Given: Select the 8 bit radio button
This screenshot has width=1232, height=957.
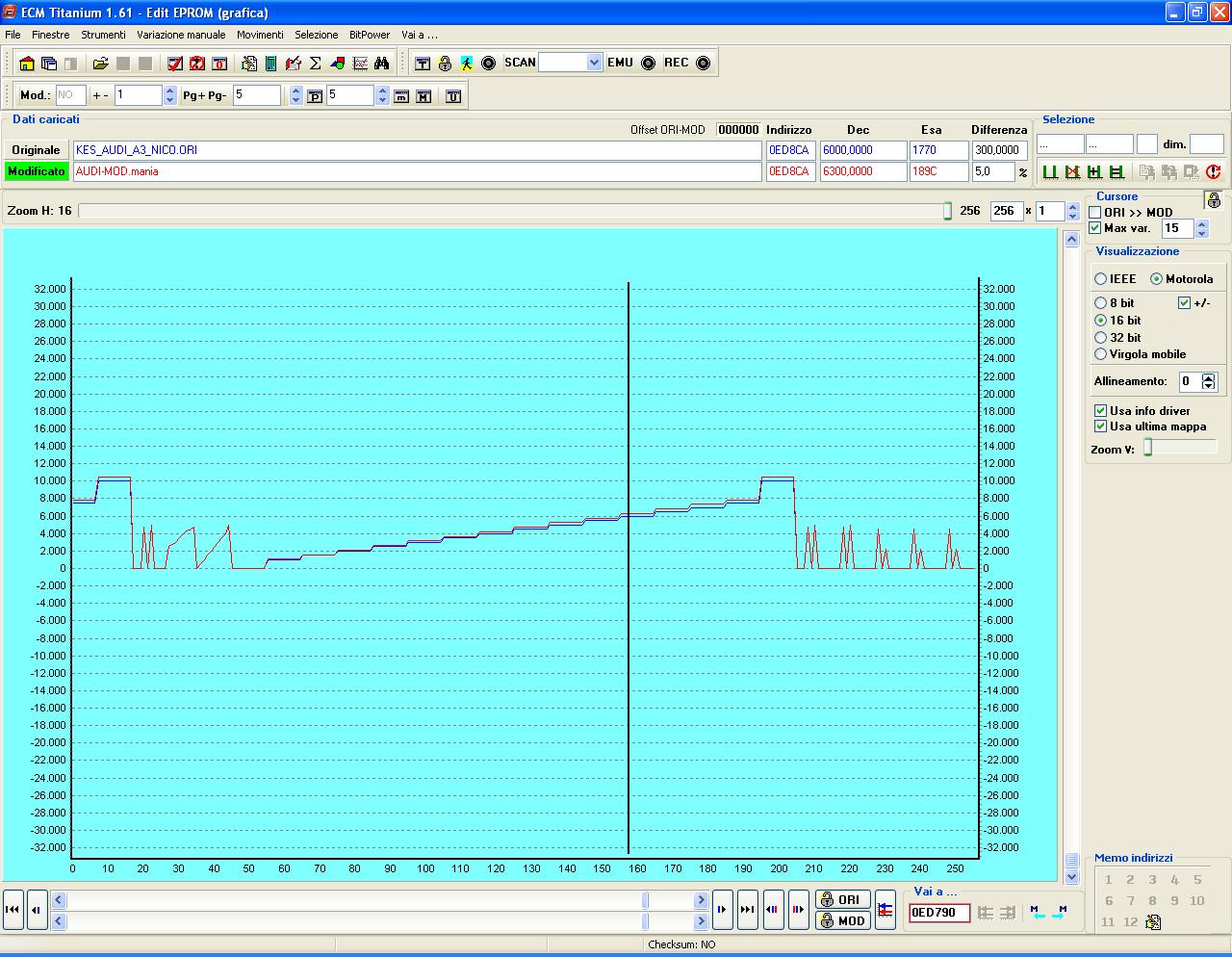Looking at the screenshot, I should click(1100, 303).
